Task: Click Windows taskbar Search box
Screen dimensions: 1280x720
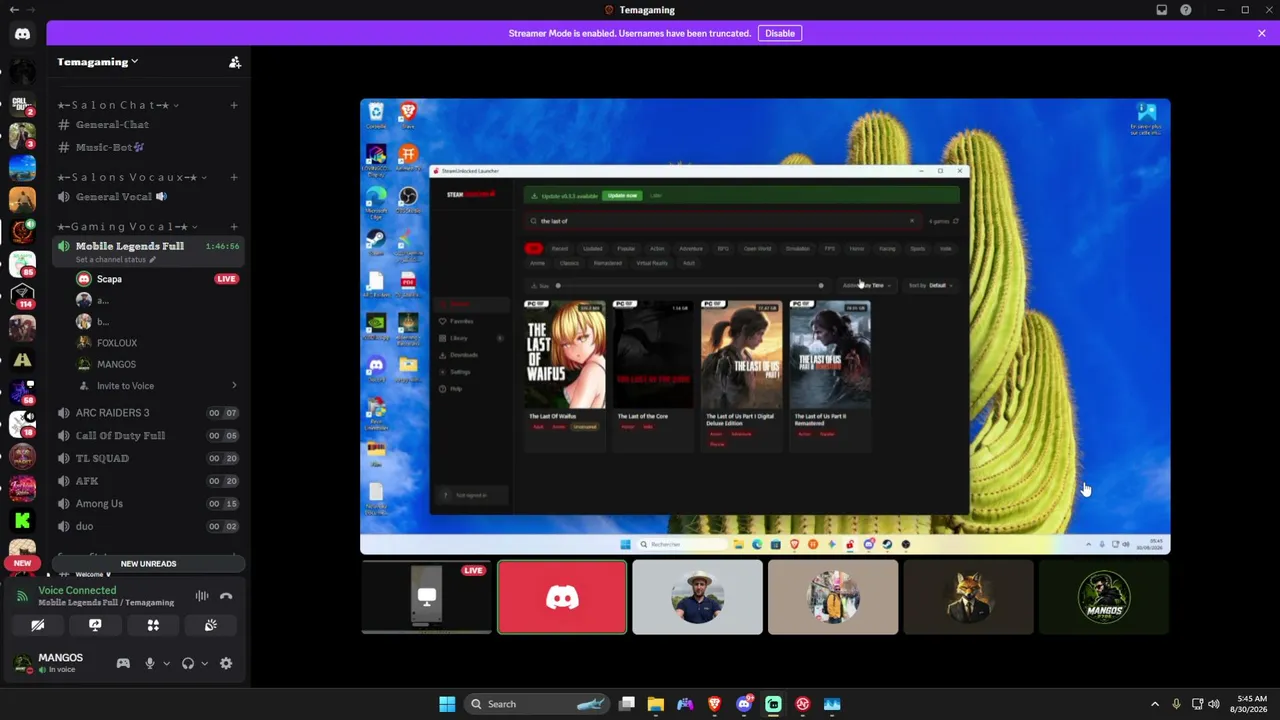Action: tap(537, 704)
